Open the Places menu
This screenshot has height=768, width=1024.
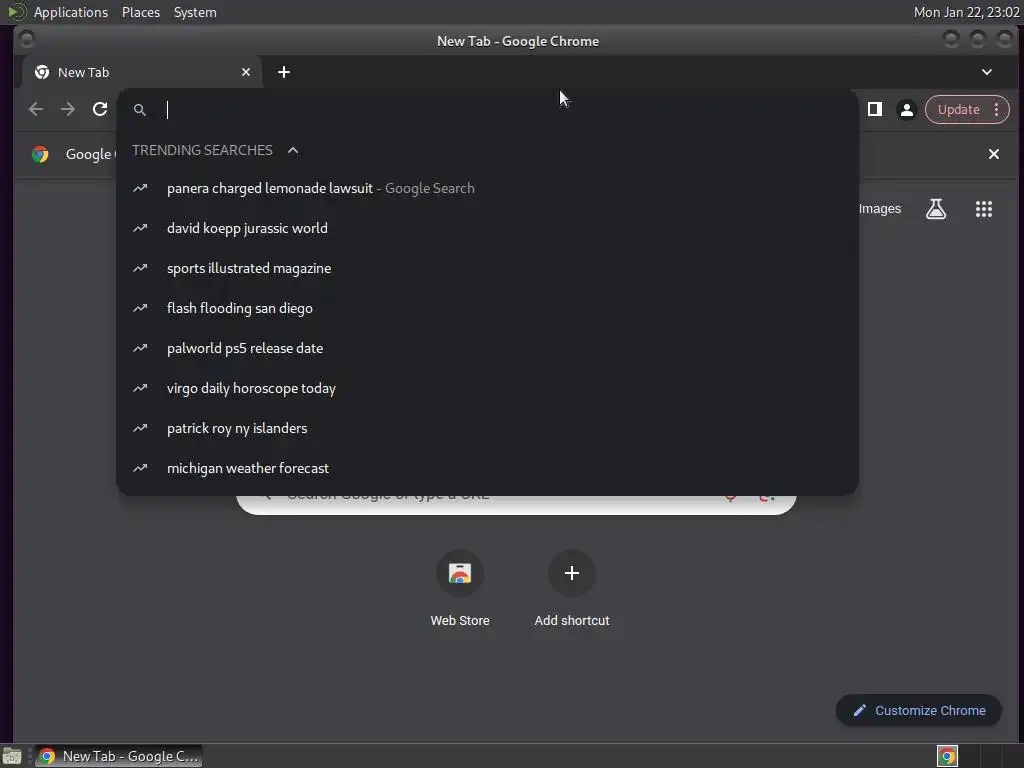click(x=141, y=12)
